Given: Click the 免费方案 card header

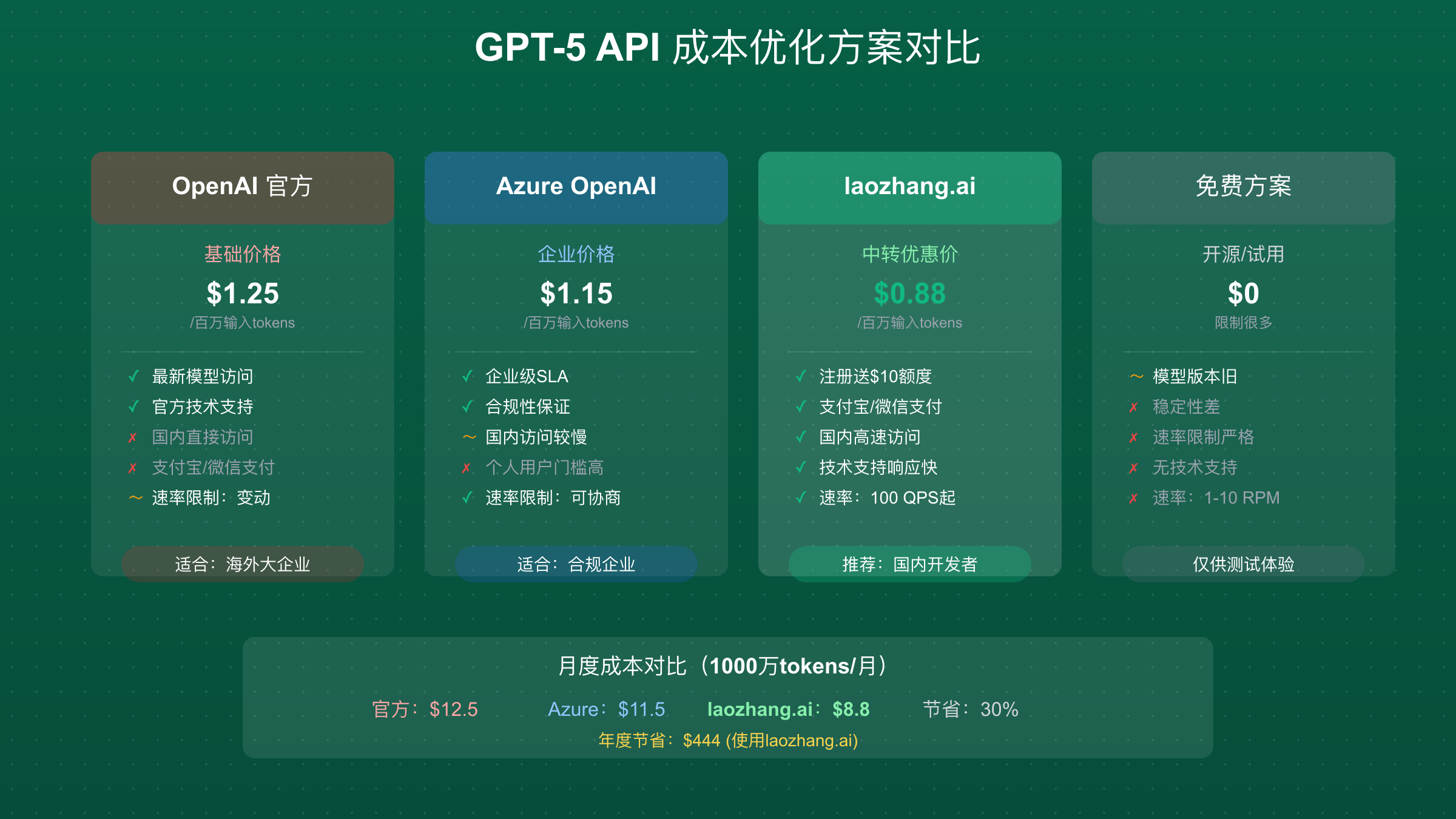Looking at the screenshot, I should (1244, 187).
